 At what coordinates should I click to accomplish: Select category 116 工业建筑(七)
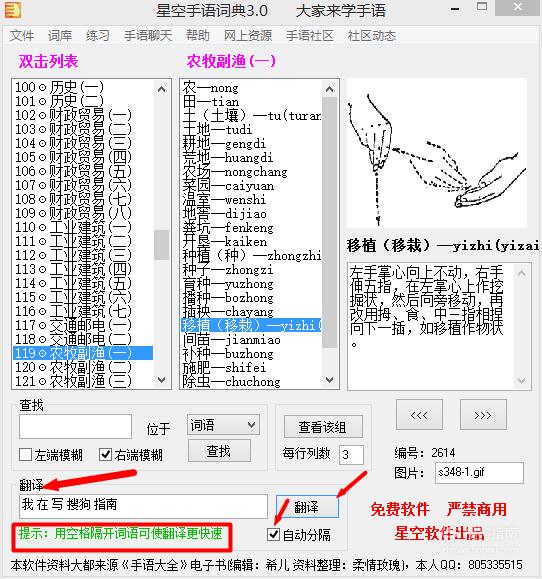(x=83, y=311)
